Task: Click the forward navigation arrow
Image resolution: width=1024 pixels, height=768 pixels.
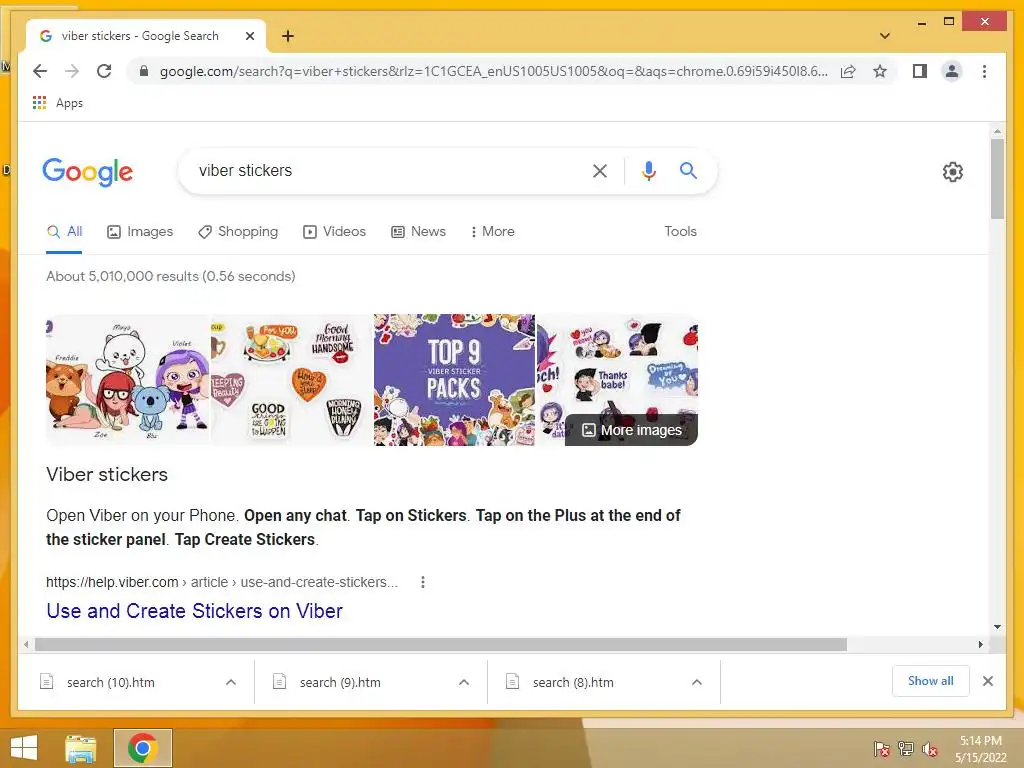Action: point(72,71)
